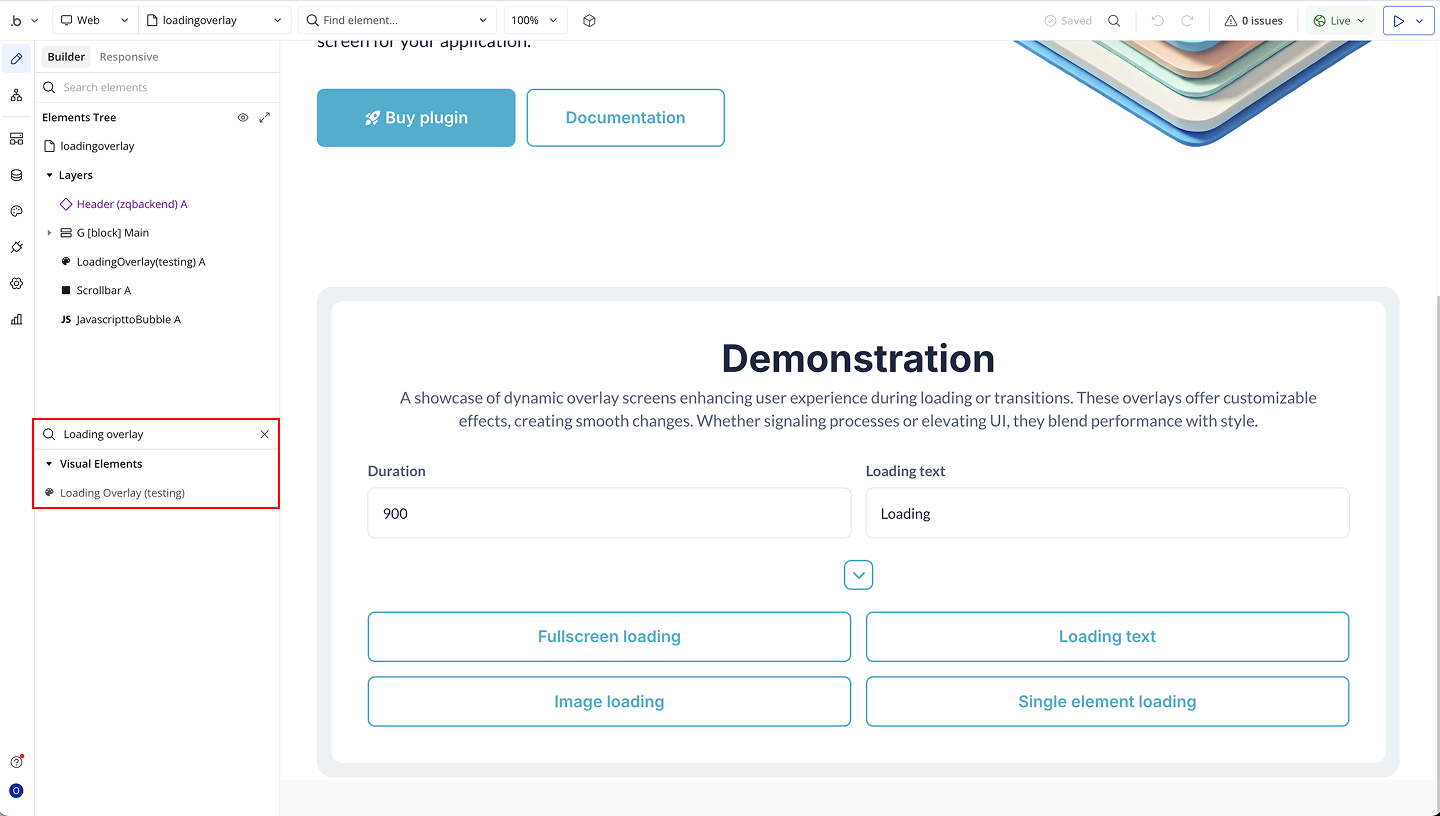Open the preview options chevron
Viewport: 1440px width, 816px height.
click(1420, 20)
